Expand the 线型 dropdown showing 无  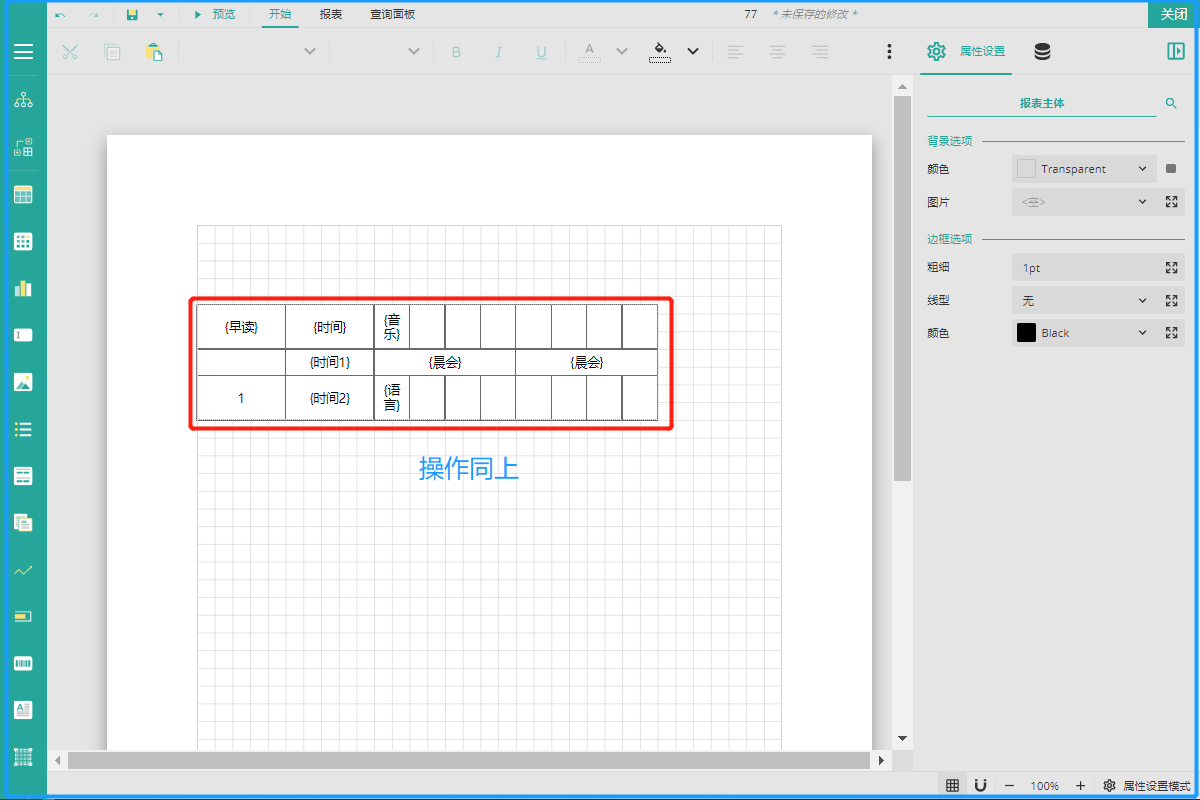(1142, 301)
